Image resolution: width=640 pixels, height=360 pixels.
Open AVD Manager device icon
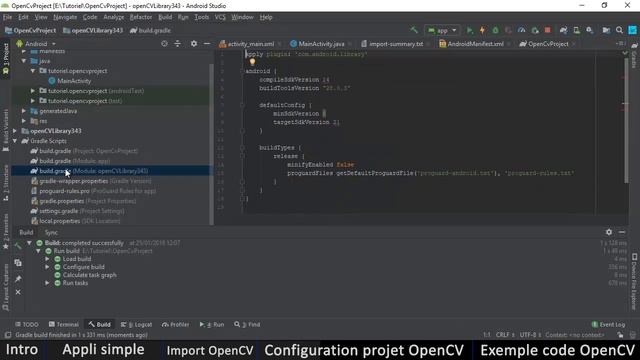point(576,30)
